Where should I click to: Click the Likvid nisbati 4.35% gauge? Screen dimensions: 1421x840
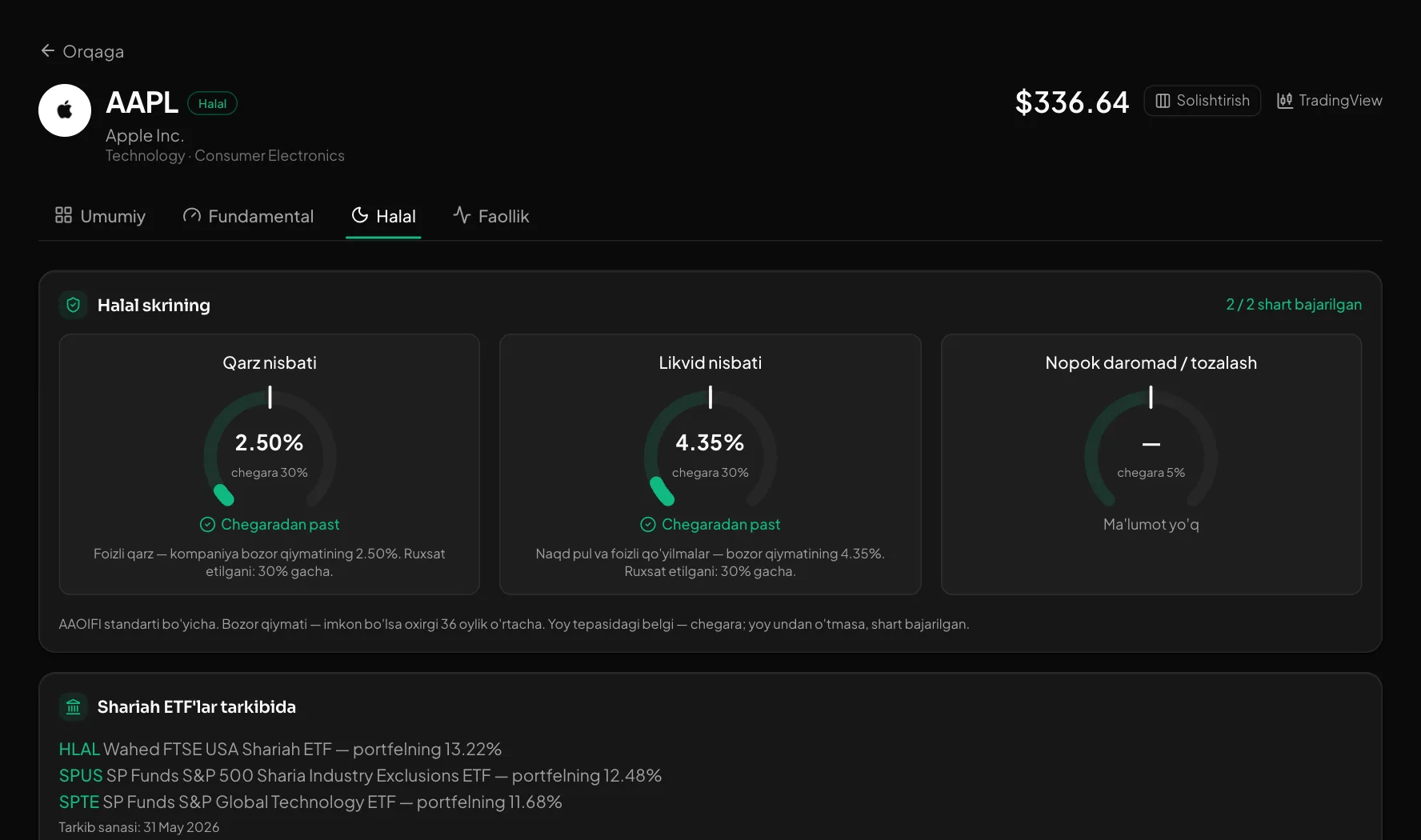[x=710, y=447]
